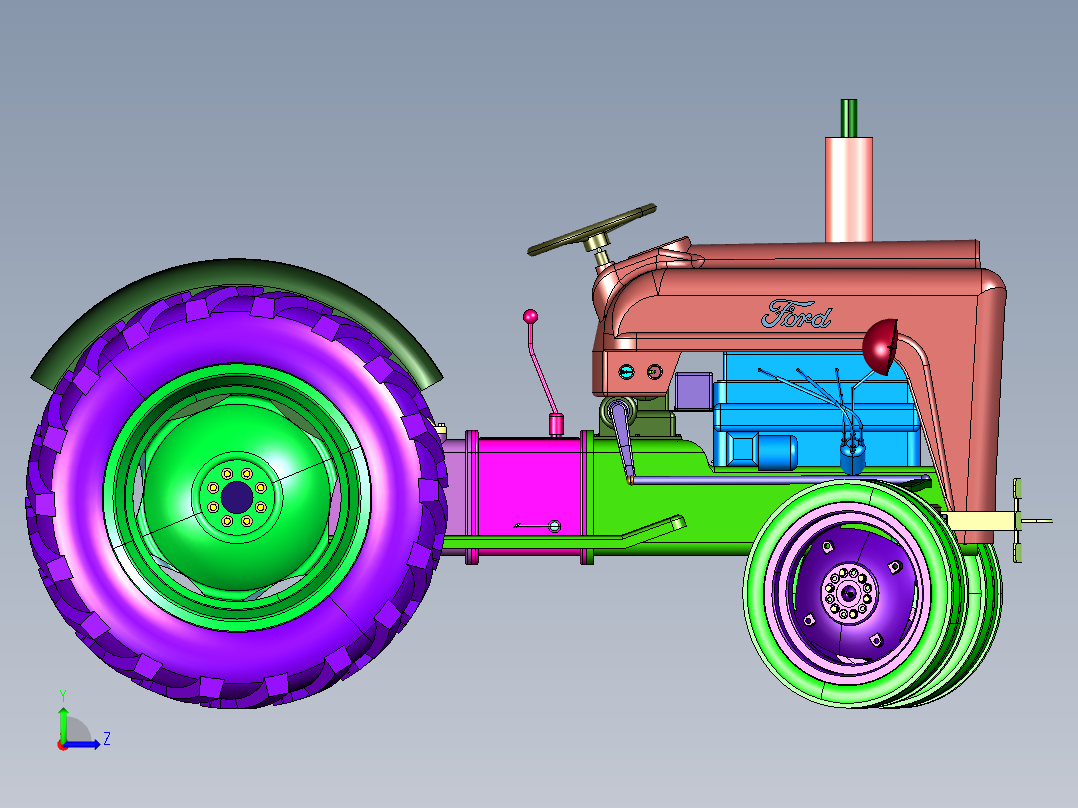Select the Ford logo on the hood
Image resolution: width=1078 pixels, height=808 pixels.
coord(796,314)
